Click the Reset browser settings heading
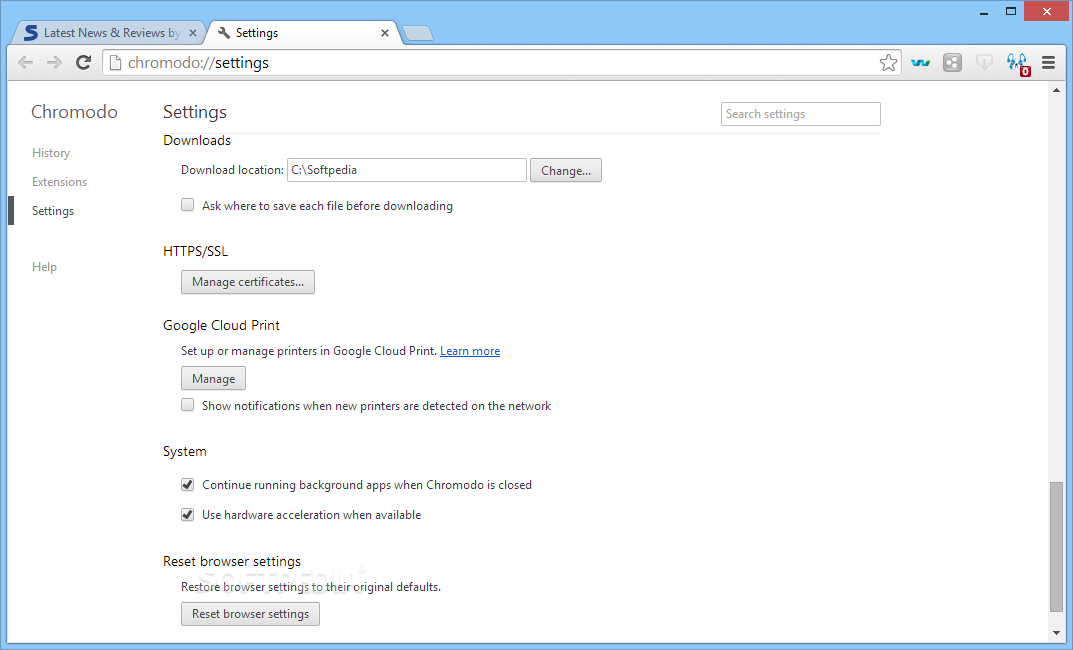1073x650 pixels. 232,562
